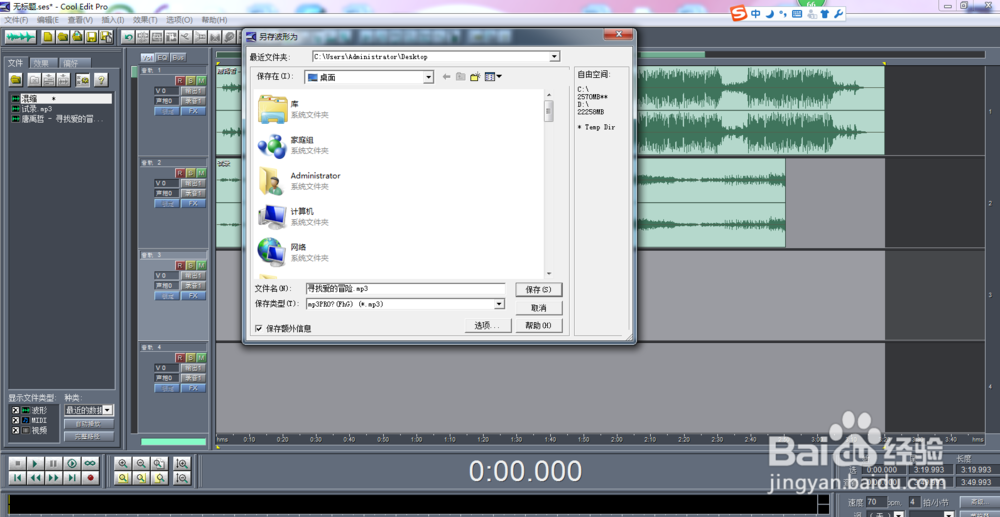This screenshot has width=1000, height=517.
Task: Click the 保存(S) button
Action: point(539,289)
